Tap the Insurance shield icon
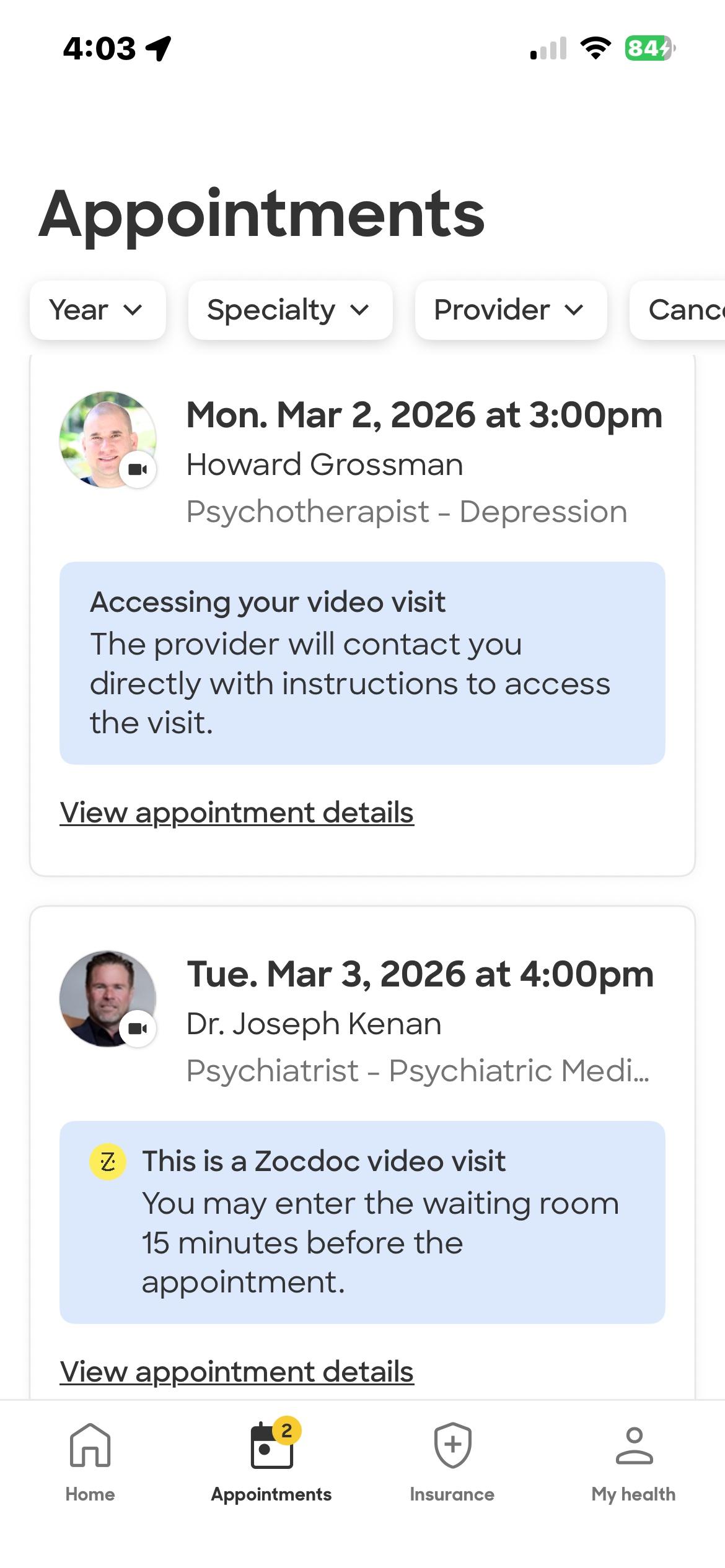 click(452, 1445)
